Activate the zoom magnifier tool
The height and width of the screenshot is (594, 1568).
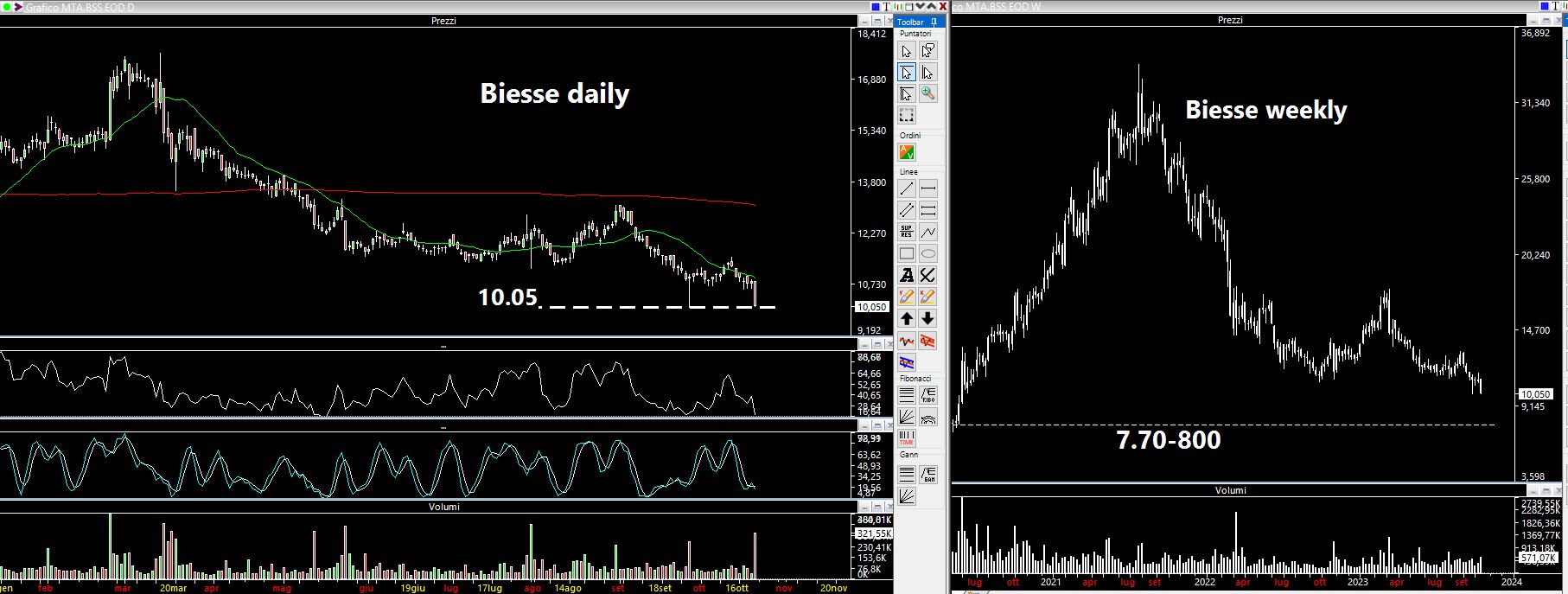pyautogui.click(x=927, y=93)
